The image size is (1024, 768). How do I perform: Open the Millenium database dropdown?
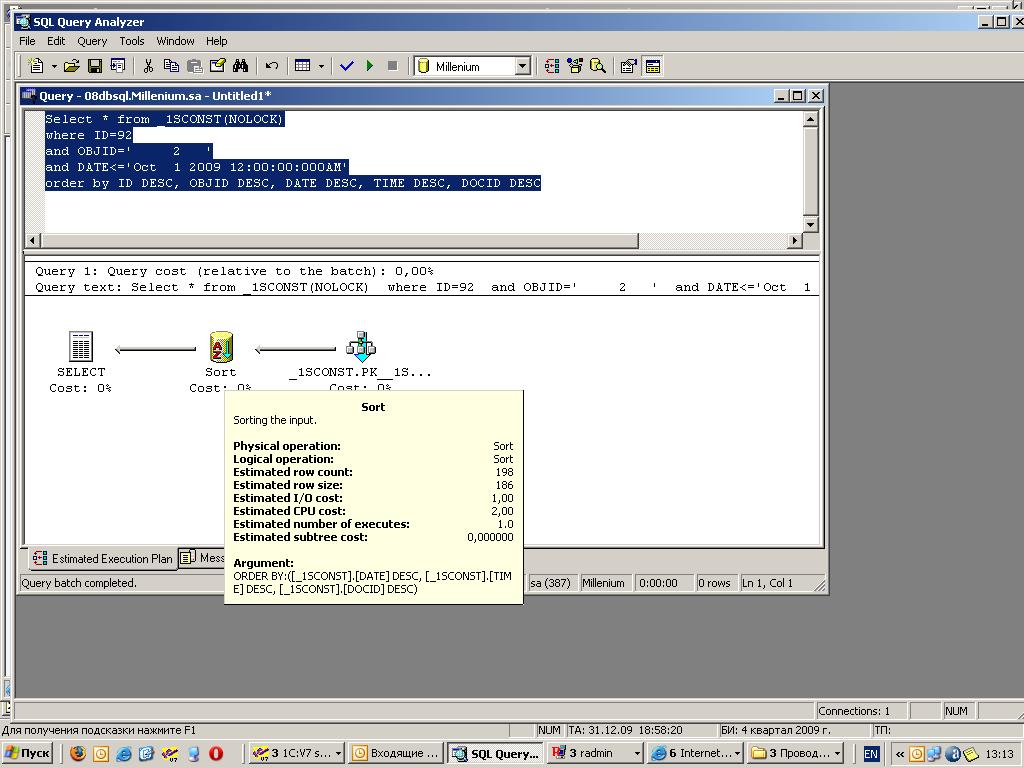pyautogui.click(x=521, y=66)
